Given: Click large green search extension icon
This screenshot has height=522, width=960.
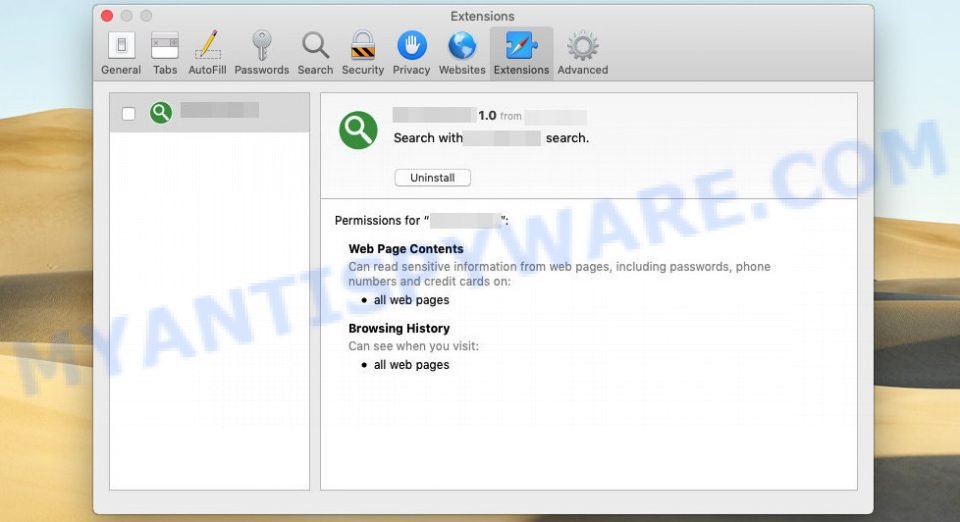Looking at the screenshot, I should point(358,130).
